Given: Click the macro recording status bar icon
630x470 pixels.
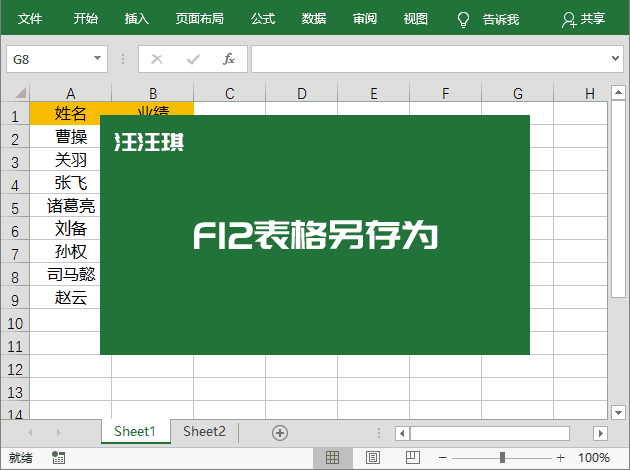Looking at the screenshot, I should tap(59, 458).
